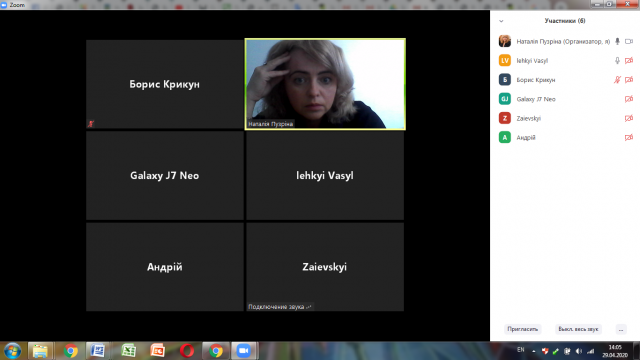This screenshot has width=640, height=360.
Task: Toggle Наталія Пузріна's camera icon in participants
Action: coord(629,41)
